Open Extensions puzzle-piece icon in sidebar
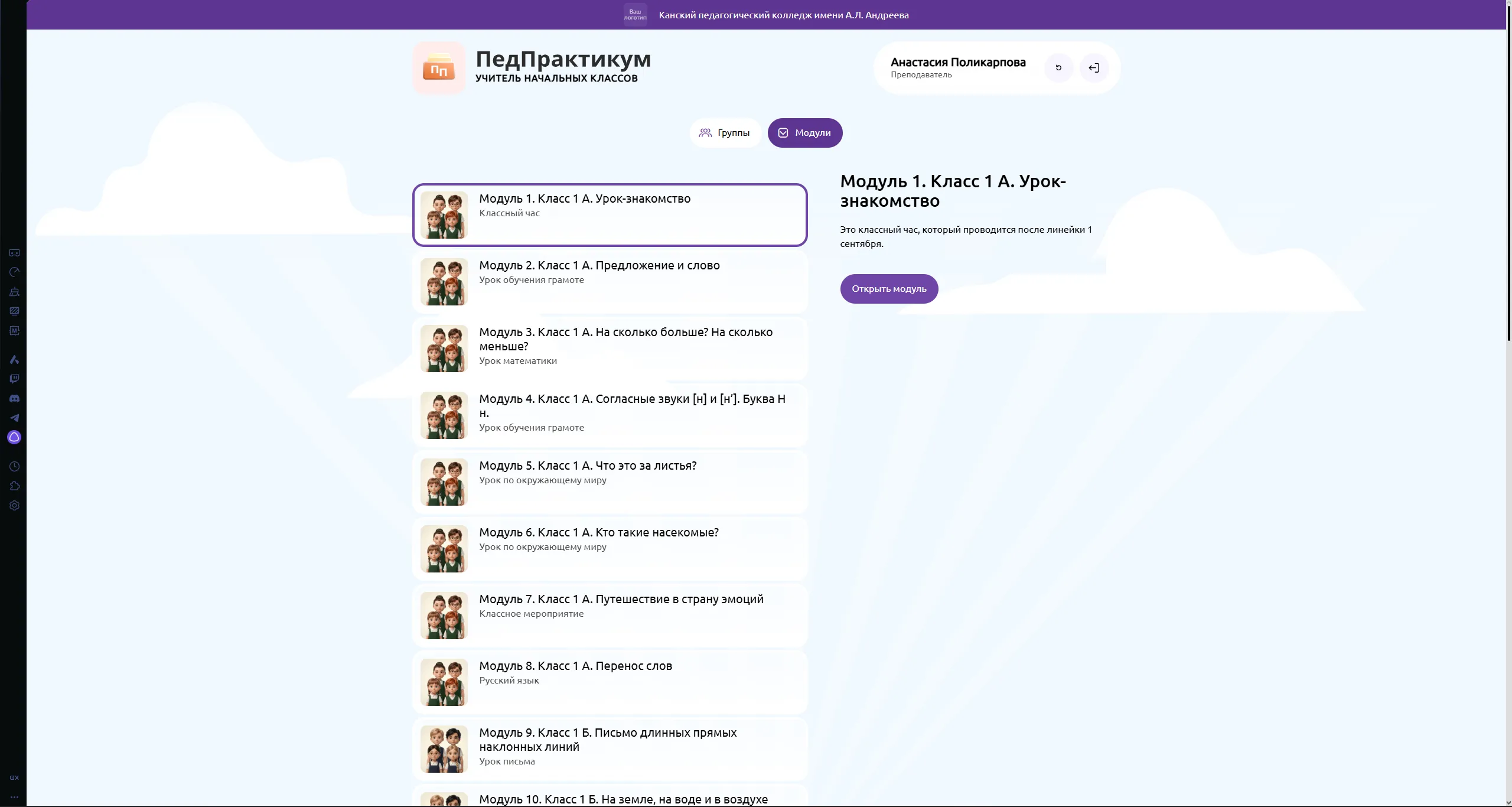 [x=14, y=486]
